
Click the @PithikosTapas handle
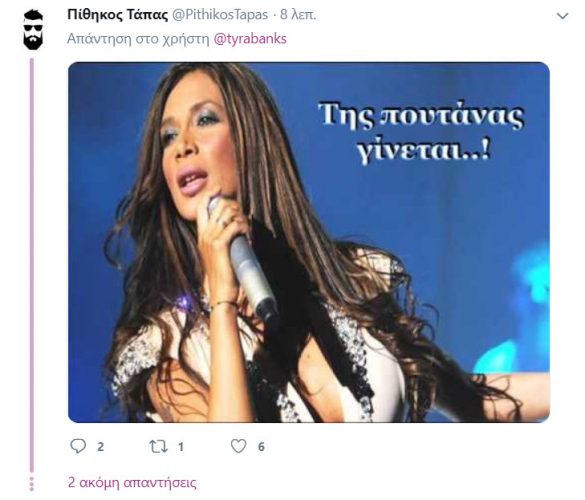pos(219,15)
